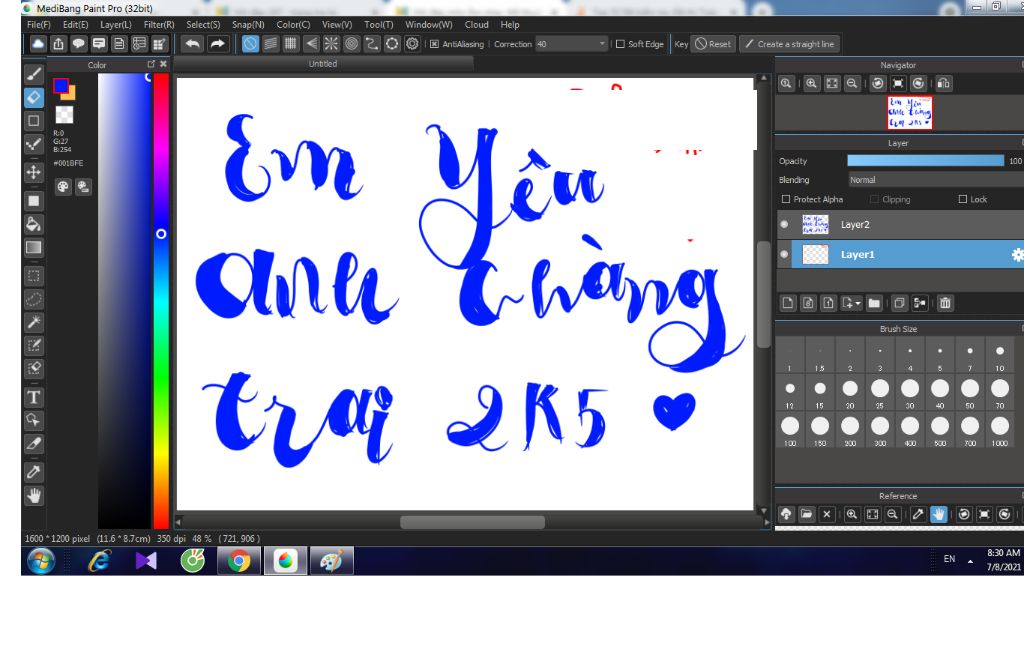Toggle the AntiAliasing checkbox

tap(435, 44)
